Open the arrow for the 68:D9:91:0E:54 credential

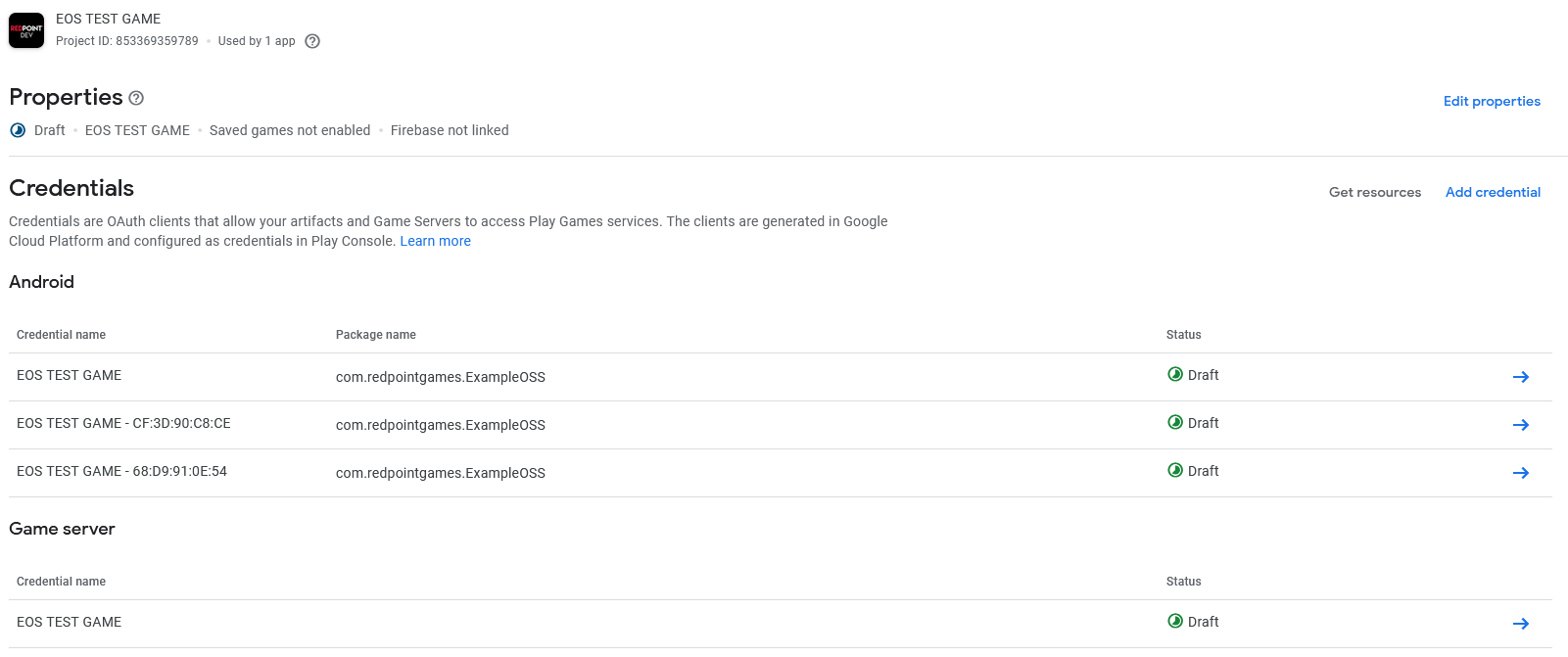click(1521, 473)
